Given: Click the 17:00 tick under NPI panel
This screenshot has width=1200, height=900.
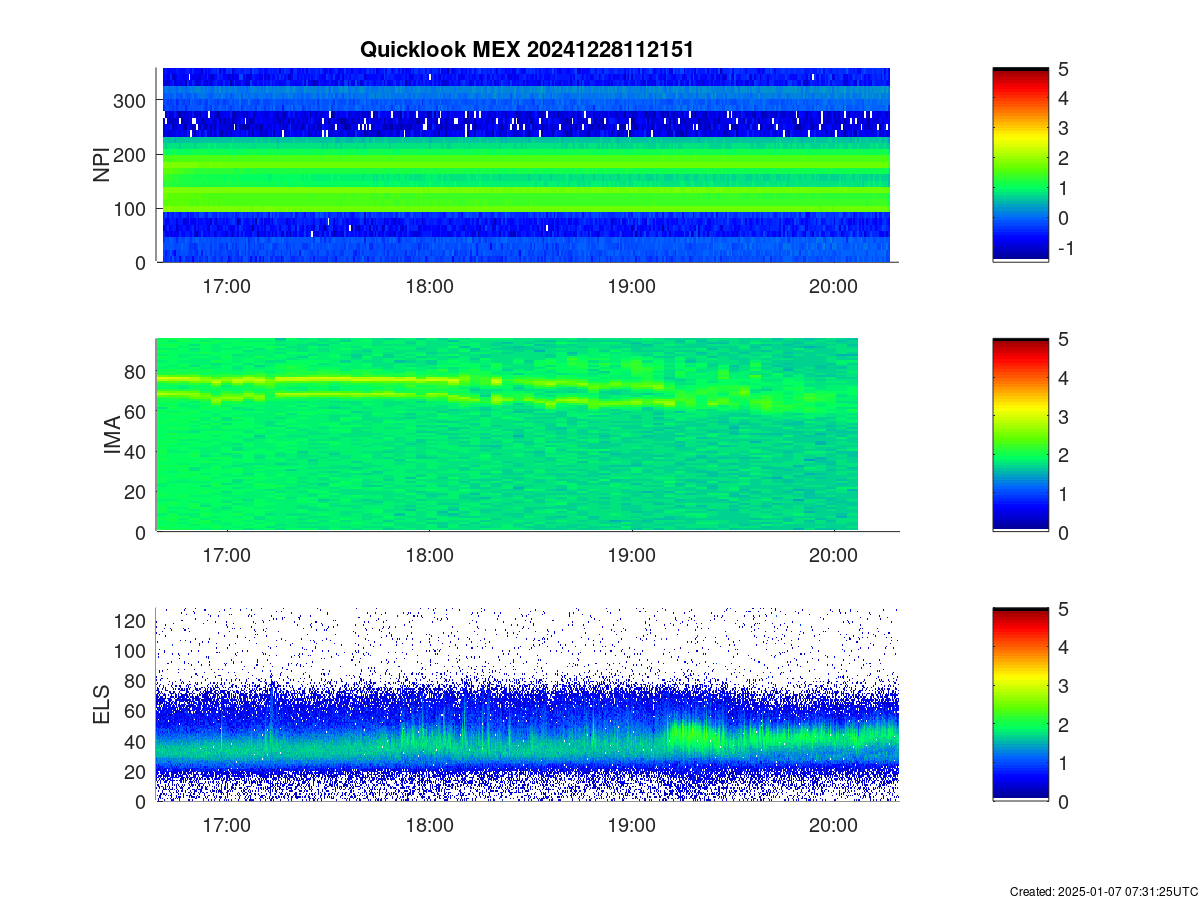Looking at the screenshot, I should pyautogui.click(x=227, y=285).
